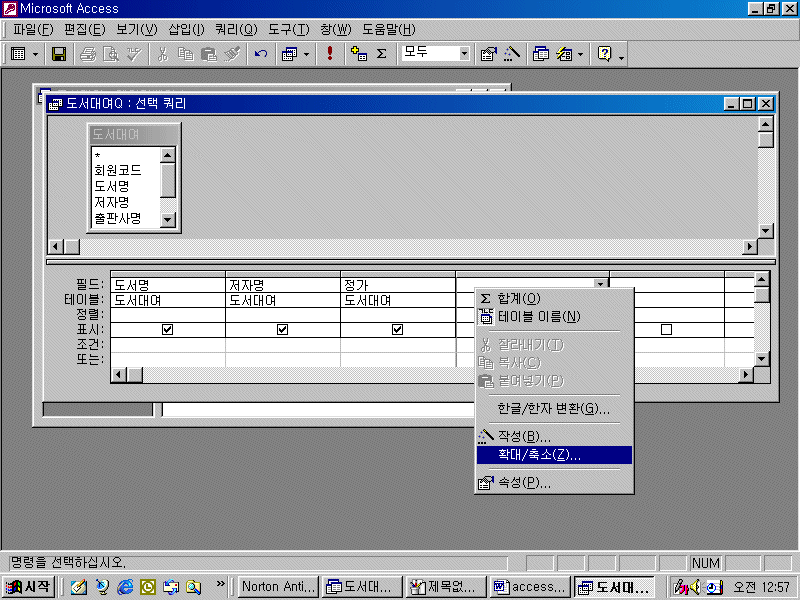Click the Print icon in toolbar
The image size is (800, 600).
(x=88, y=54)
